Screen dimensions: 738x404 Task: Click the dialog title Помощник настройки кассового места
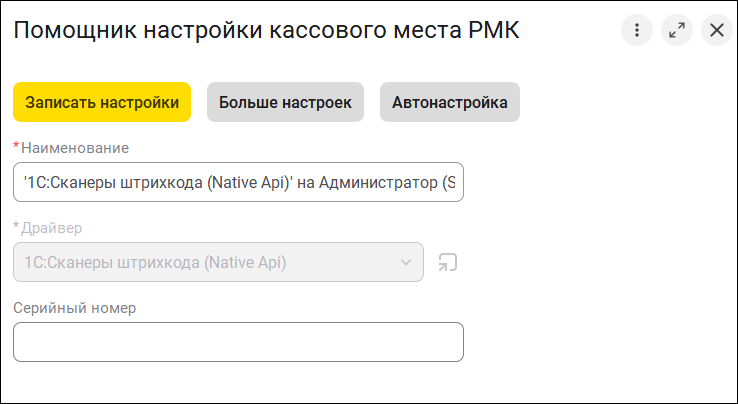pos(230,31)
